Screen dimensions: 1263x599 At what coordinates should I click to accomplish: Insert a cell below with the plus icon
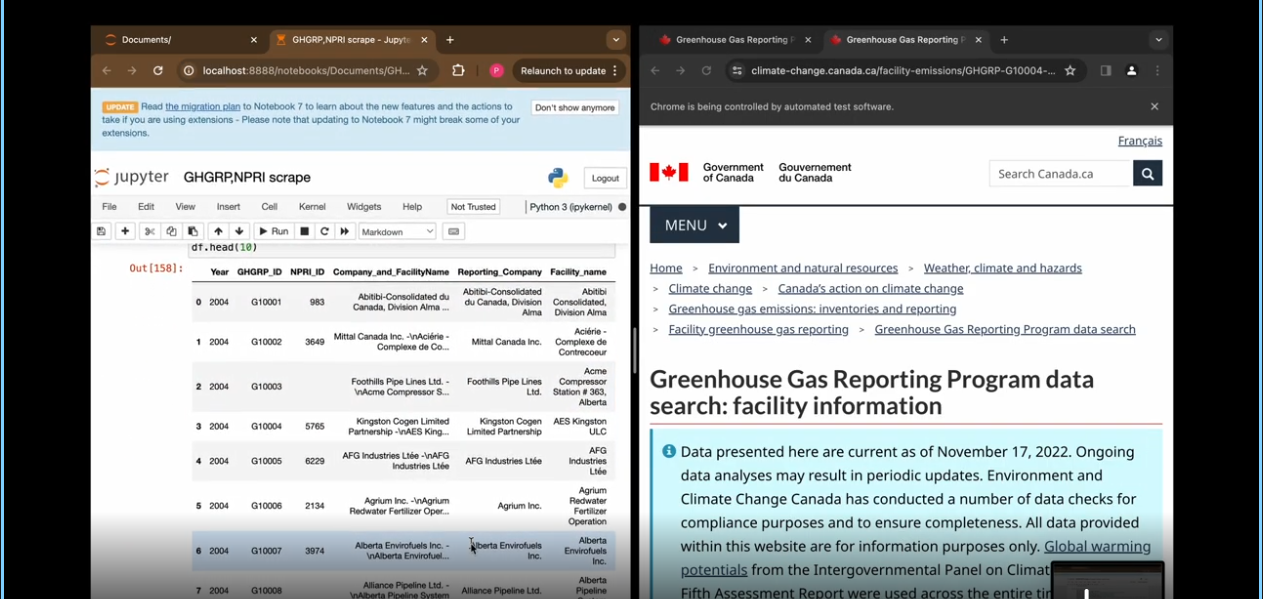pos(125,231)
